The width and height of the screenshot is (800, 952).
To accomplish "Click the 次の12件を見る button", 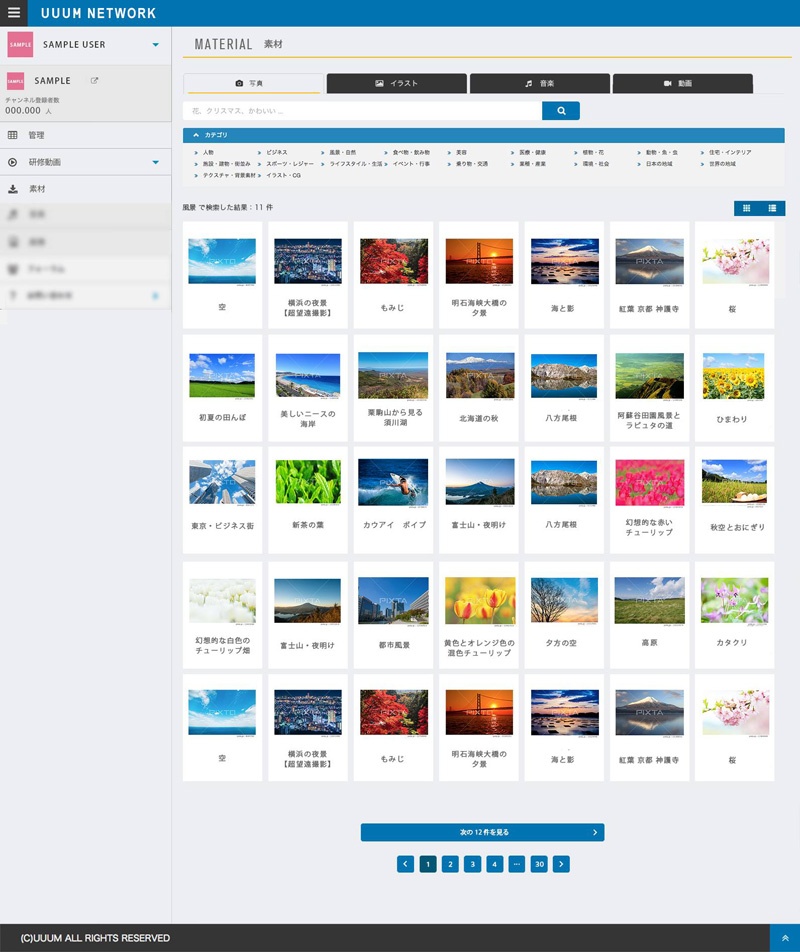I will (482, 832).
